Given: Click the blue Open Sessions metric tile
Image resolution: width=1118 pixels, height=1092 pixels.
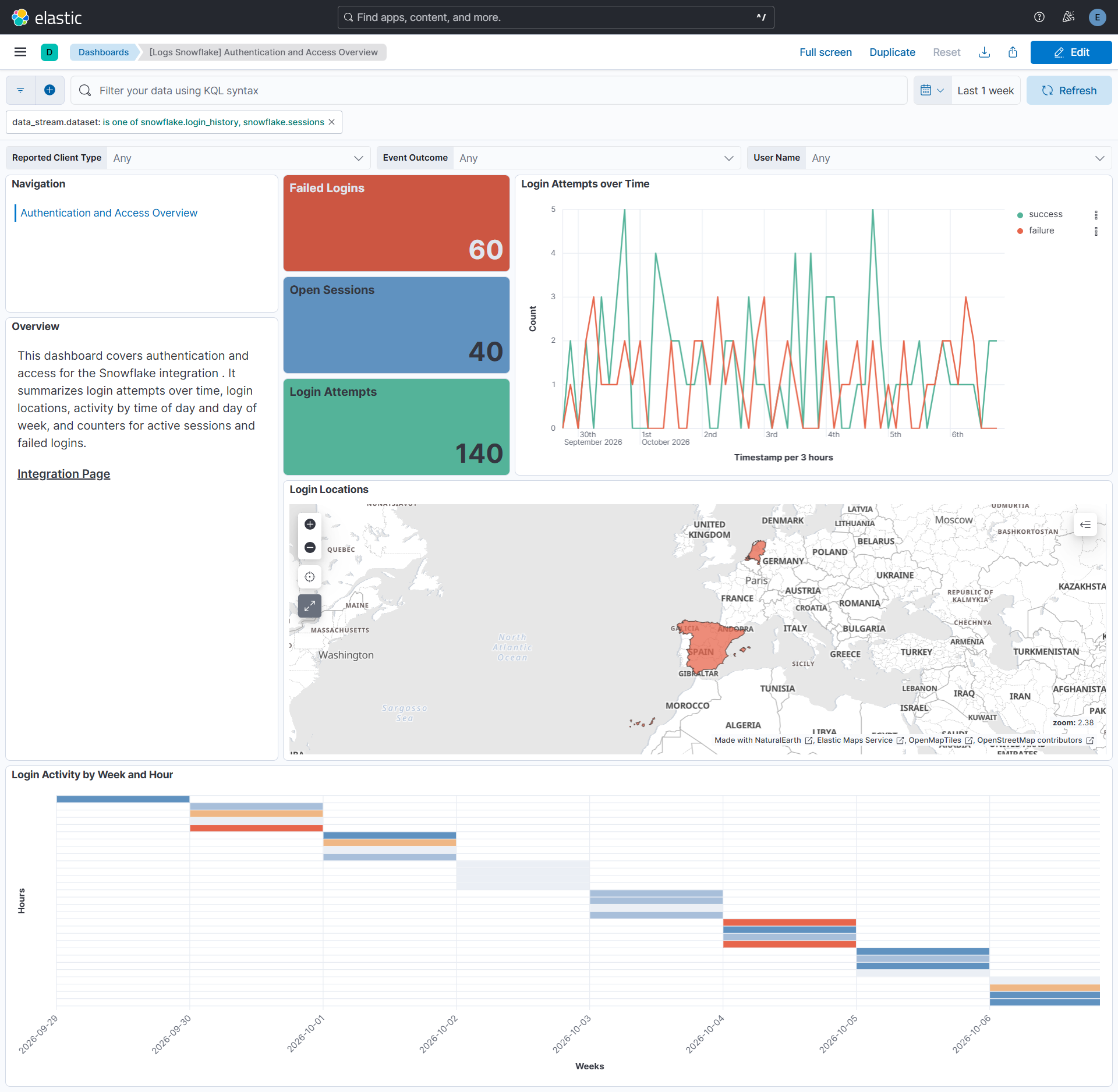Looking at the screenshot, I should pos(397,325).
